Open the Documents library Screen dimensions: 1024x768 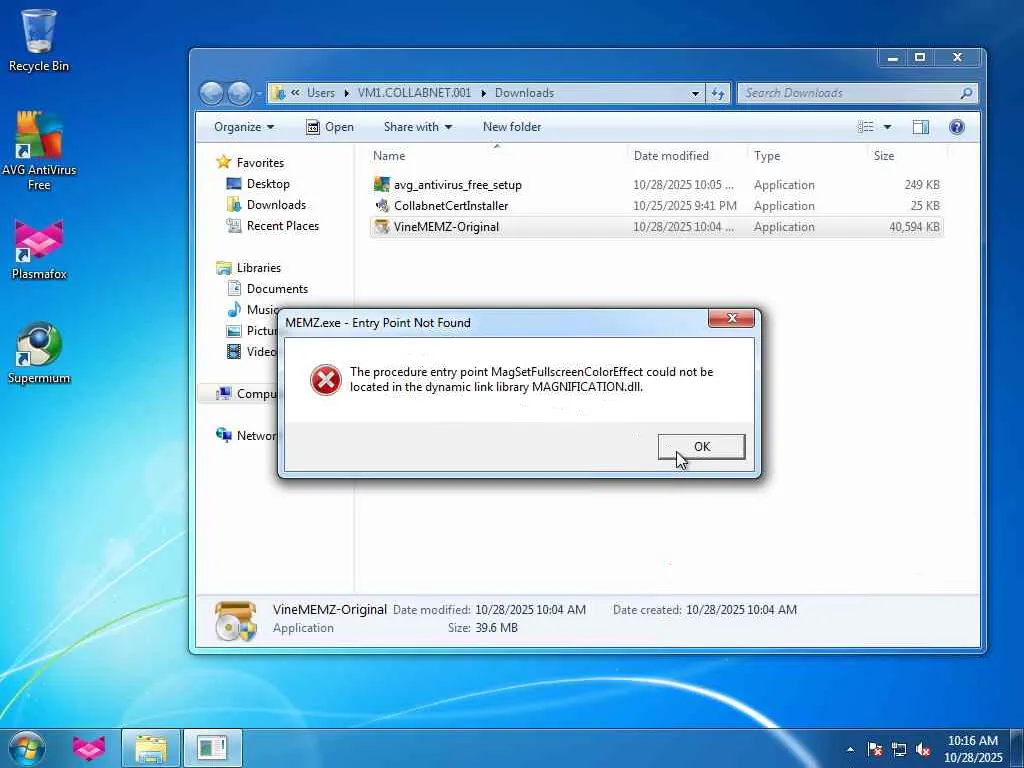coord(277,289)
